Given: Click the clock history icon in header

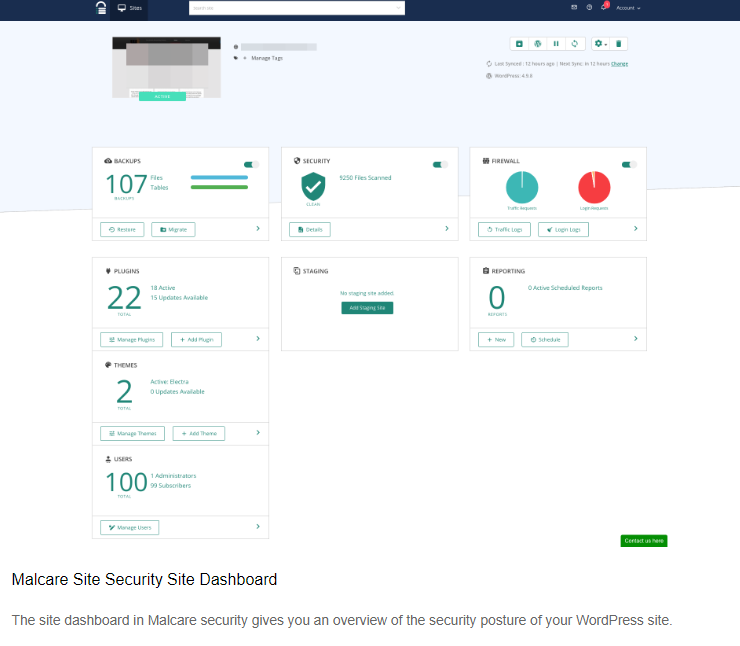Looking at the screenshot, I should click(589, 7).
